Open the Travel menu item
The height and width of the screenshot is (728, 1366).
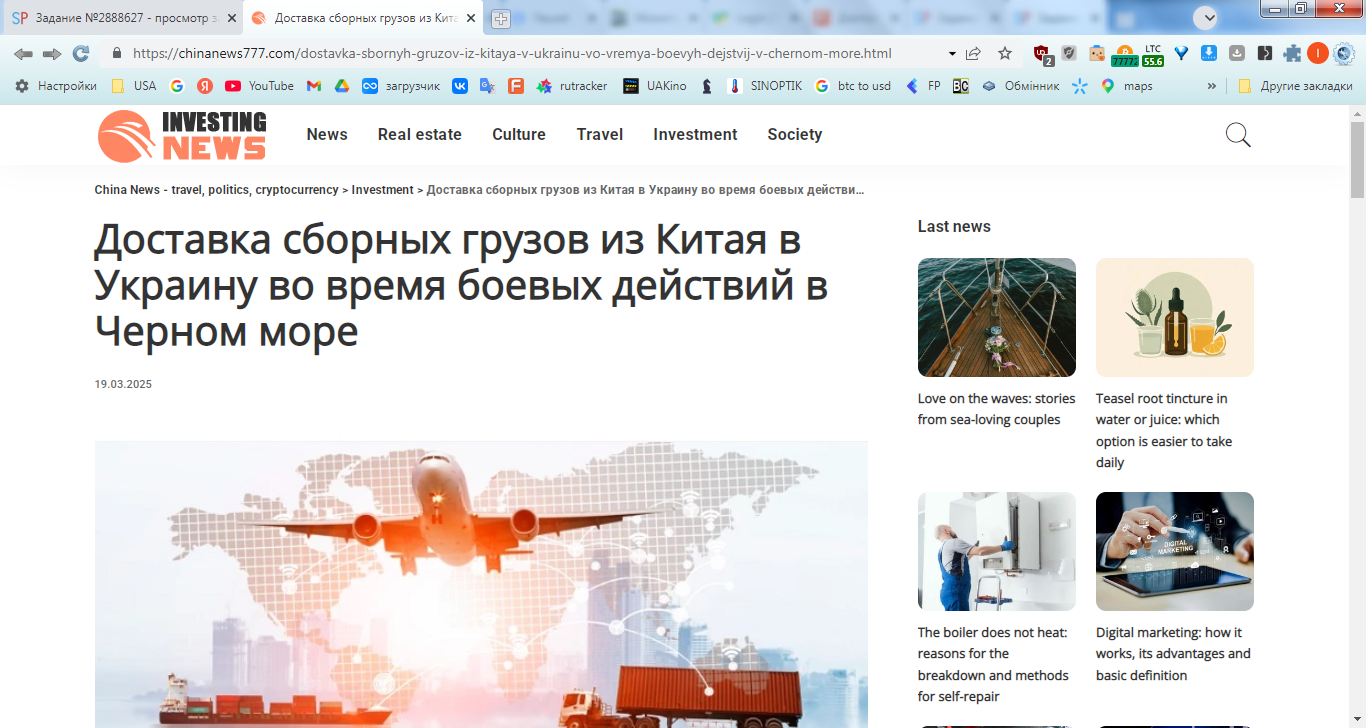600,134
